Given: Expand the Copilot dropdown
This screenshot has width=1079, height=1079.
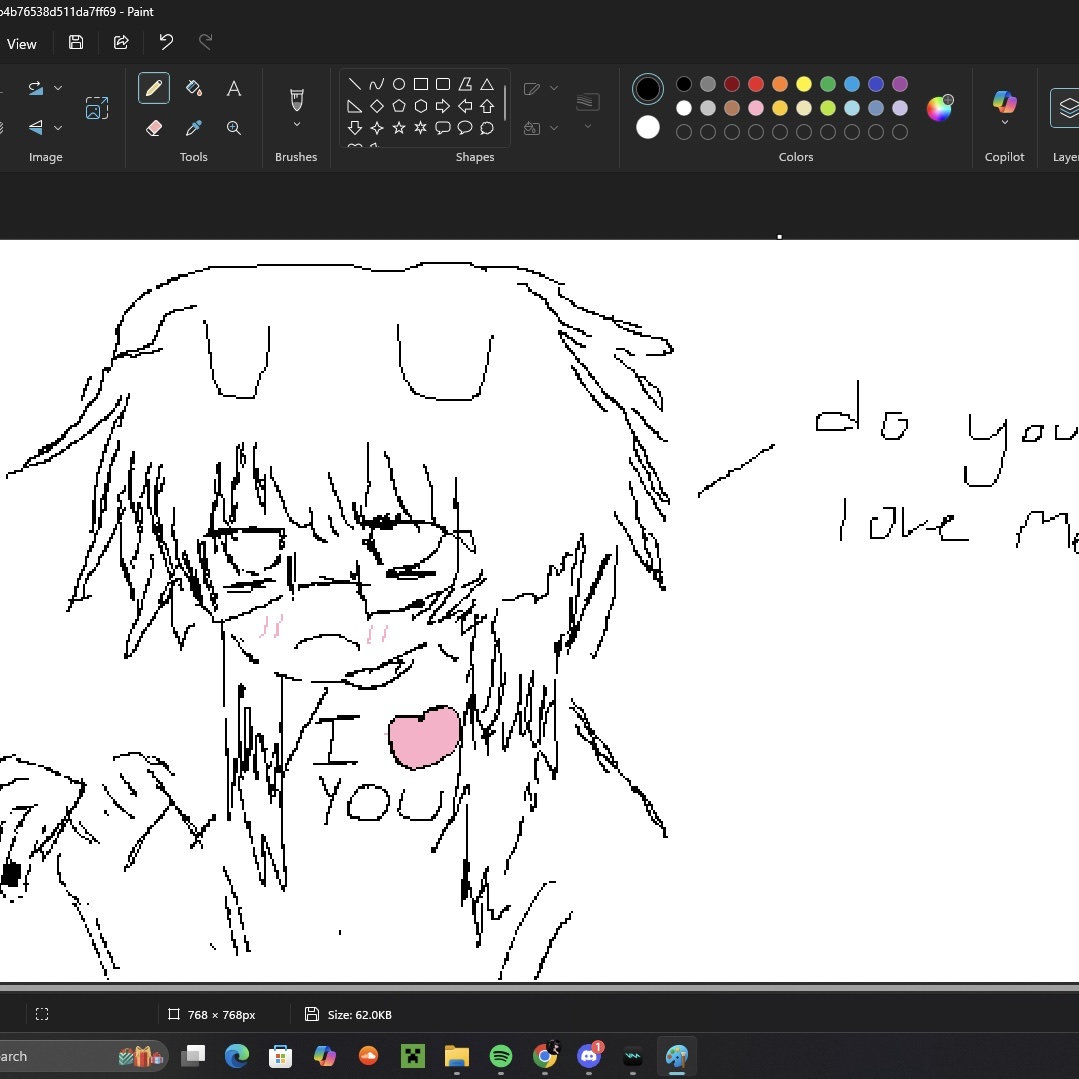Looking at the screenshot, I should tap(1004, 123).
